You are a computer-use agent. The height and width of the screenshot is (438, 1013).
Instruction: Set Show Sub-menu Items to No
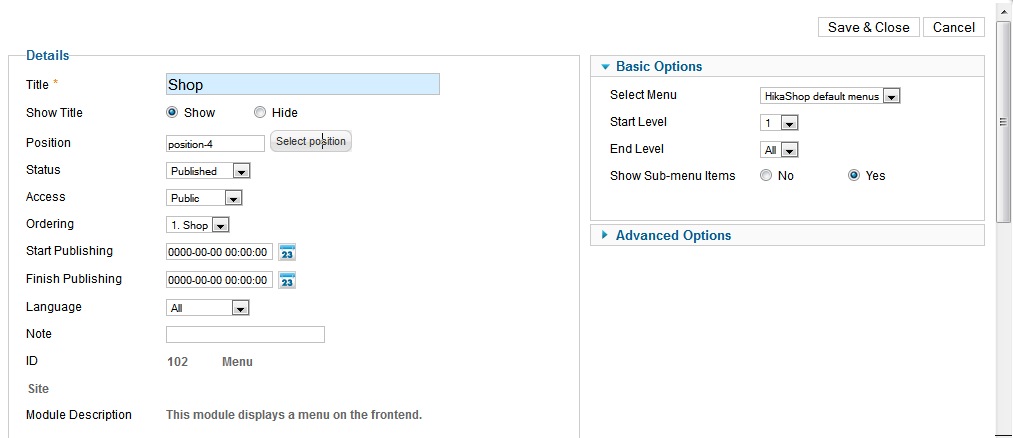[x=766, y=176]
